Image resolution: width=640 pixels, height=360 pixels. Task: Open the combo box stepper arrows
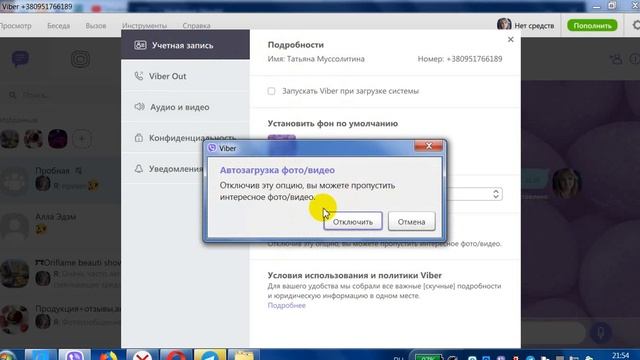(x=496, y=194)
